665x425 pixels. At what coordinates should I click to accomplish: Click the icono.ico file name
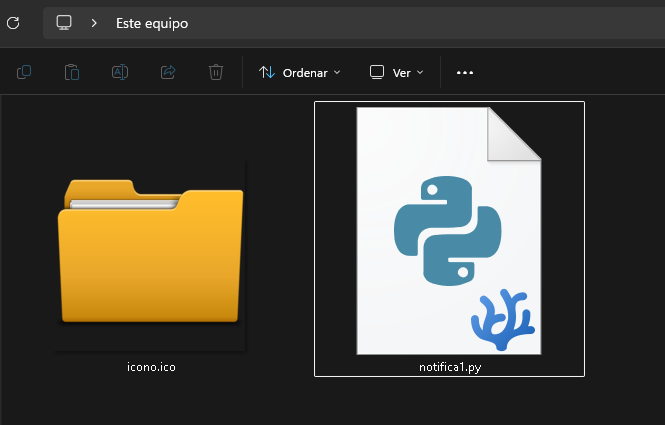coord(151,367)
